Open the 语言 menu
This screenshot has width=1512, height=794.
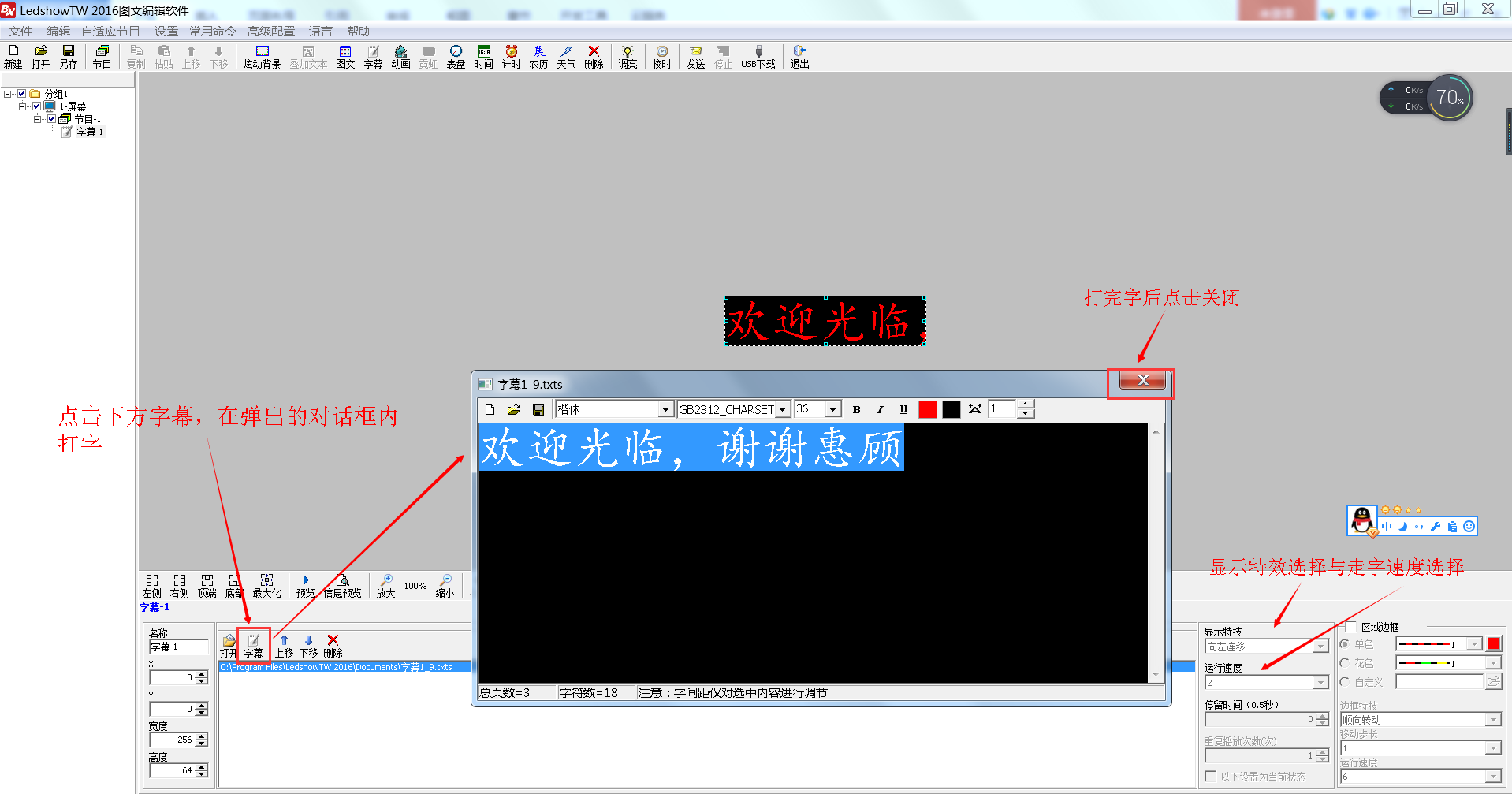320,32
